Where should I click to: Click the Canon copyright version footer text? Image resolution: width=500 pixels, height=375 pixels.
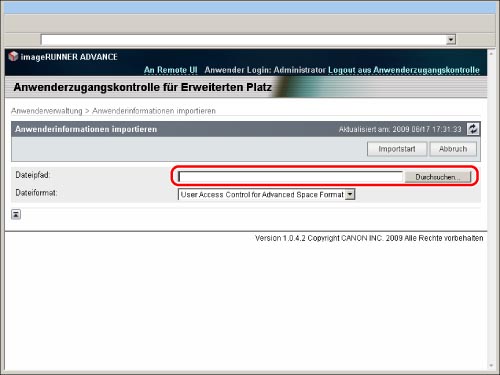click(x=369, y=238)
